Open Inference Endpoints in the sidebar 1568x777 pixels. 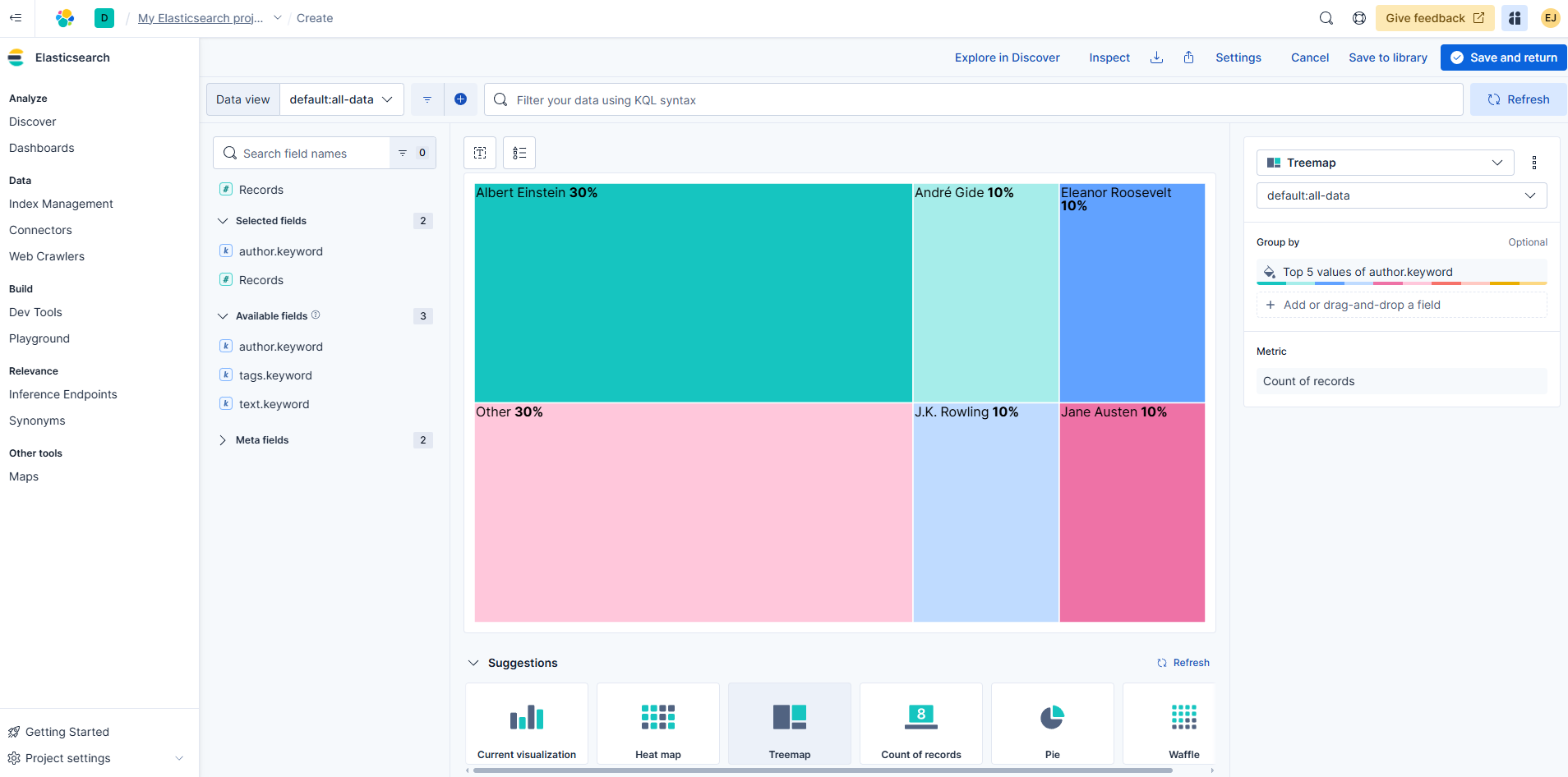63,394
